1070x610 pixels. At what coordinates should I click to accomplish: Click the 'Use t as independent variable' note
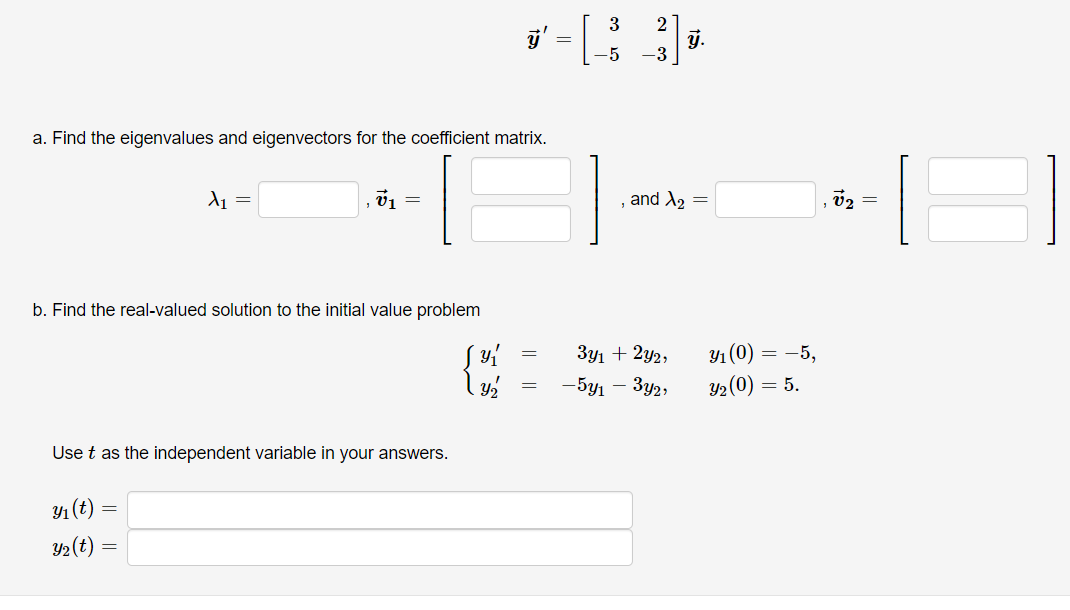coord(249,453)
